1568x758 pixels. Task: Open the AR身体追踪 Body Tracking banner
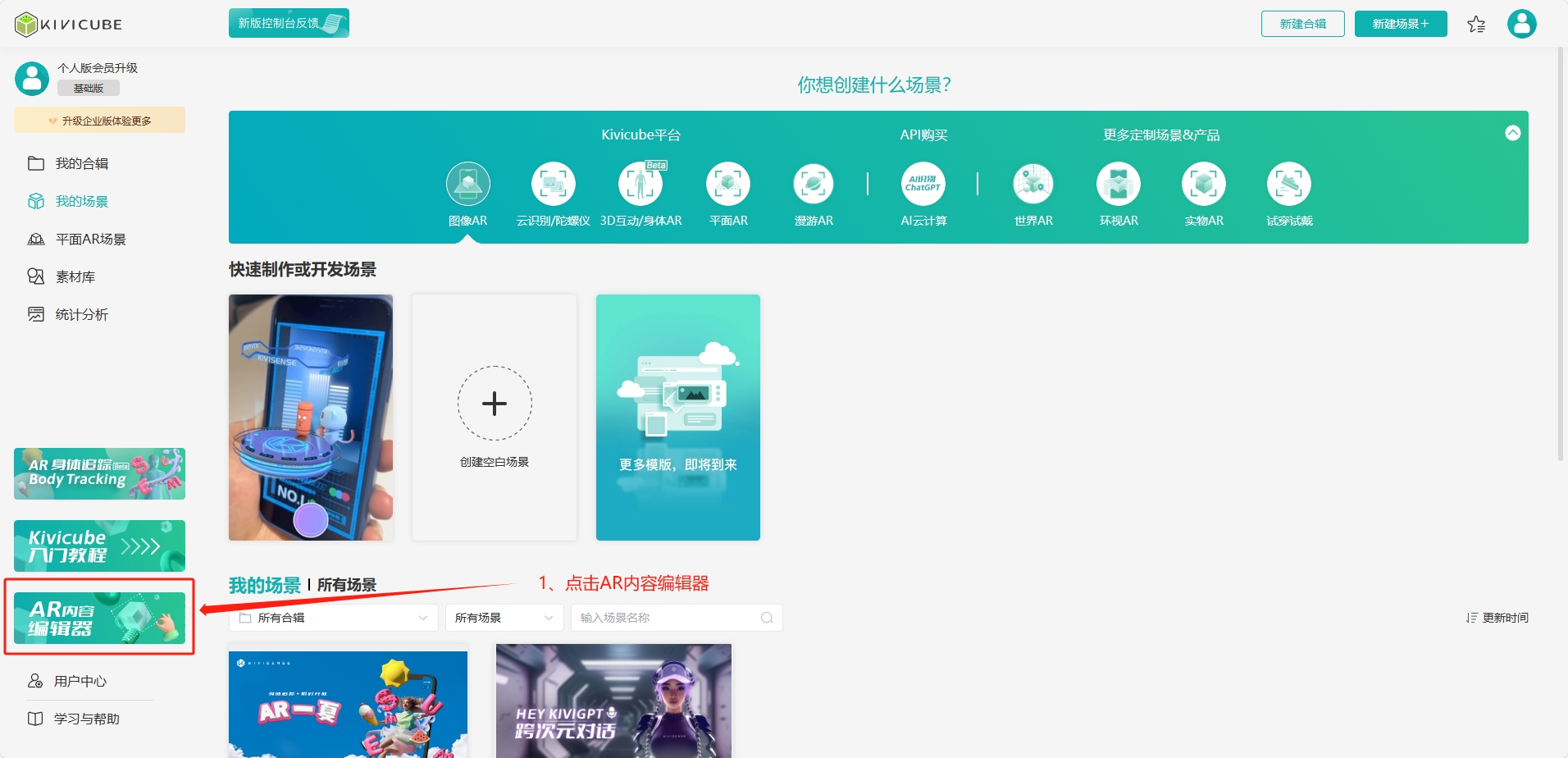point(99,473)
